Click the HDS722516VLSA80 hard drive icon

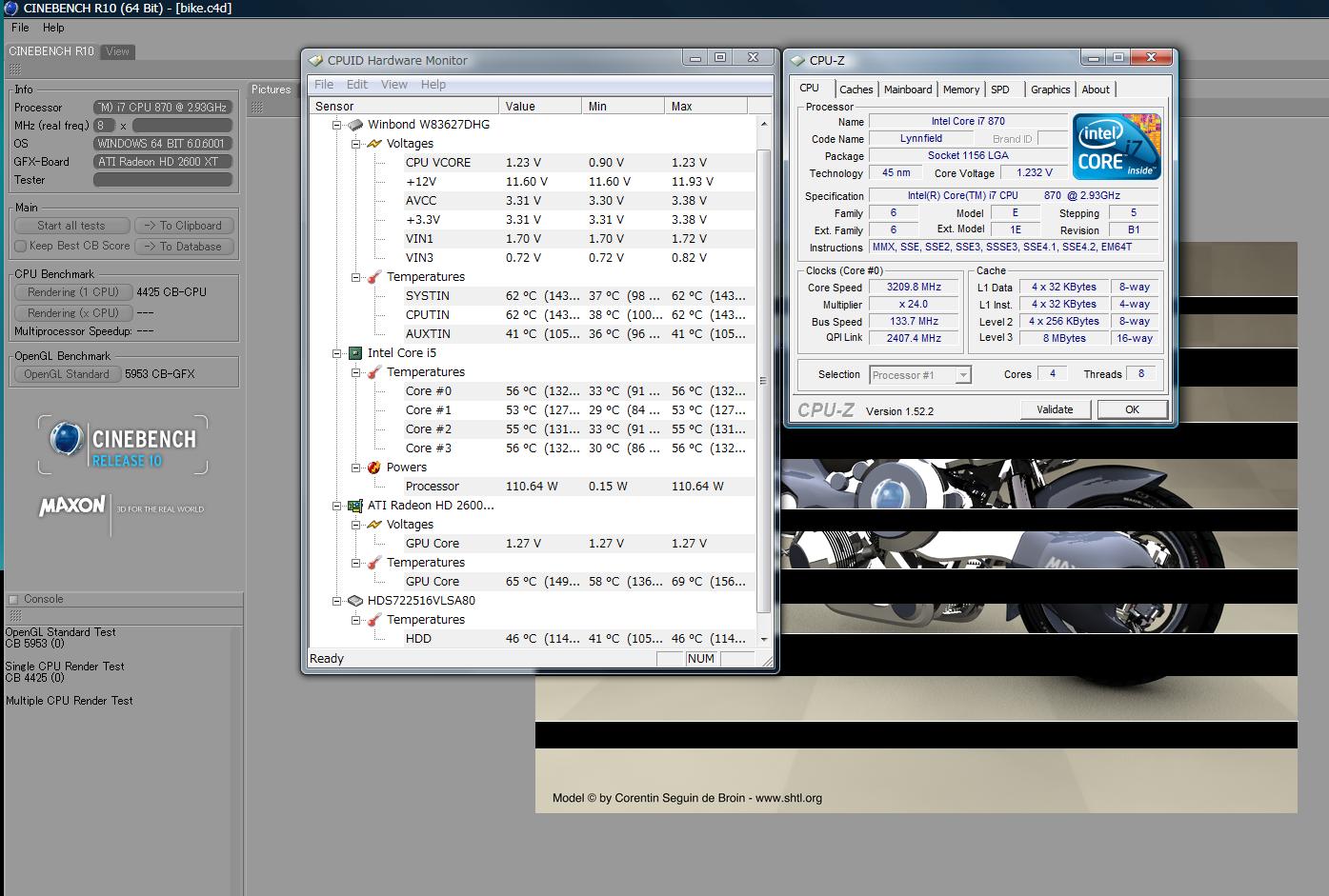pos(355,601)
